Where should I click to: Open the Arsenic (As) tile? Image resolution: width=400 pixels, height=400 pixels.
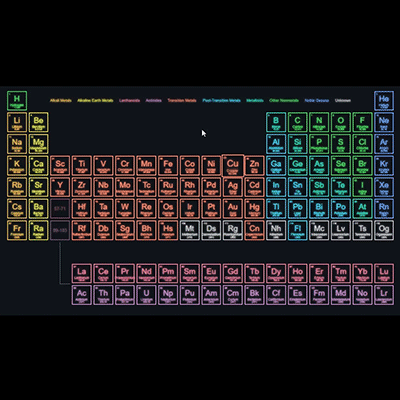(x=319, y=166)
